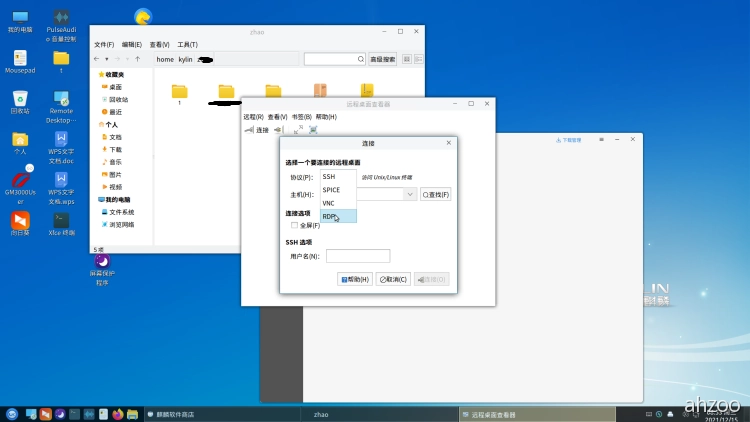Choose the SPICE protocol option

click(x=331, y=189)
